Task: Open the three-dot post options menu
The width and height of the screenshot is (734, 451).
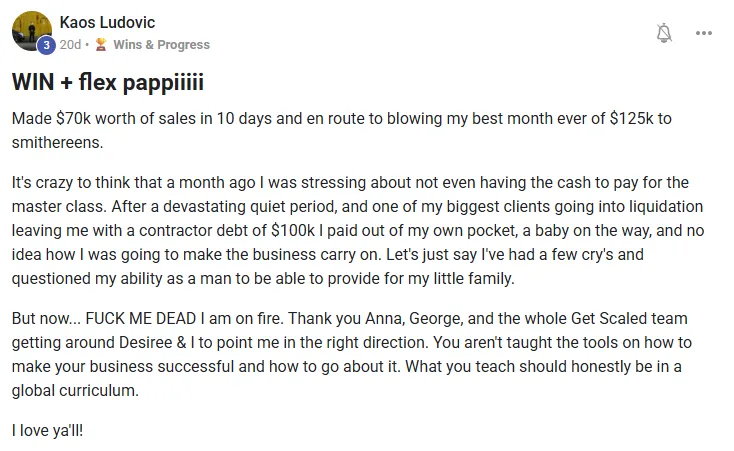Action: [704, 33]
